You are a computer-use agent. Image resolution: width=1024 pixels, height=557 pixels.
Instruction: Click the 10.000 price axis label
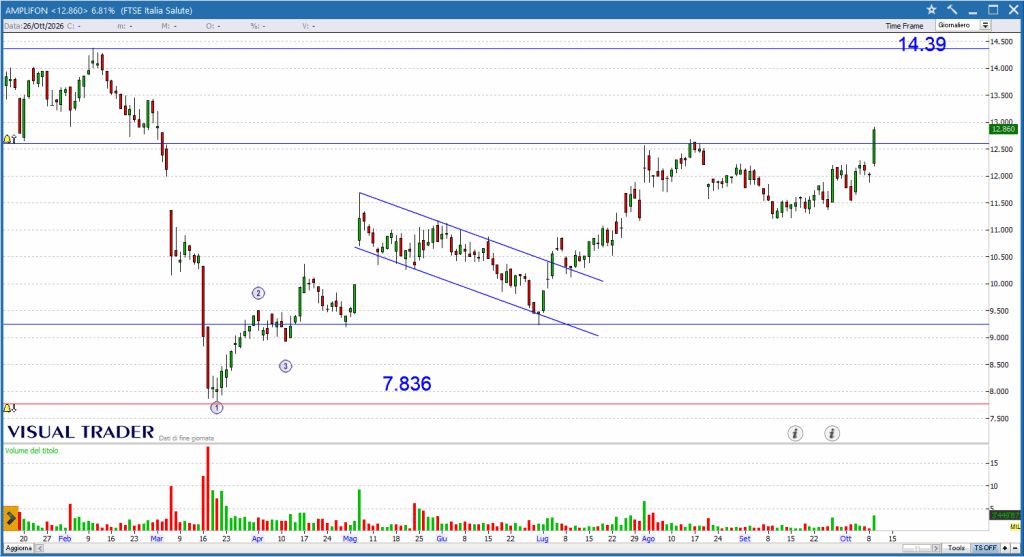[1002, 284]
